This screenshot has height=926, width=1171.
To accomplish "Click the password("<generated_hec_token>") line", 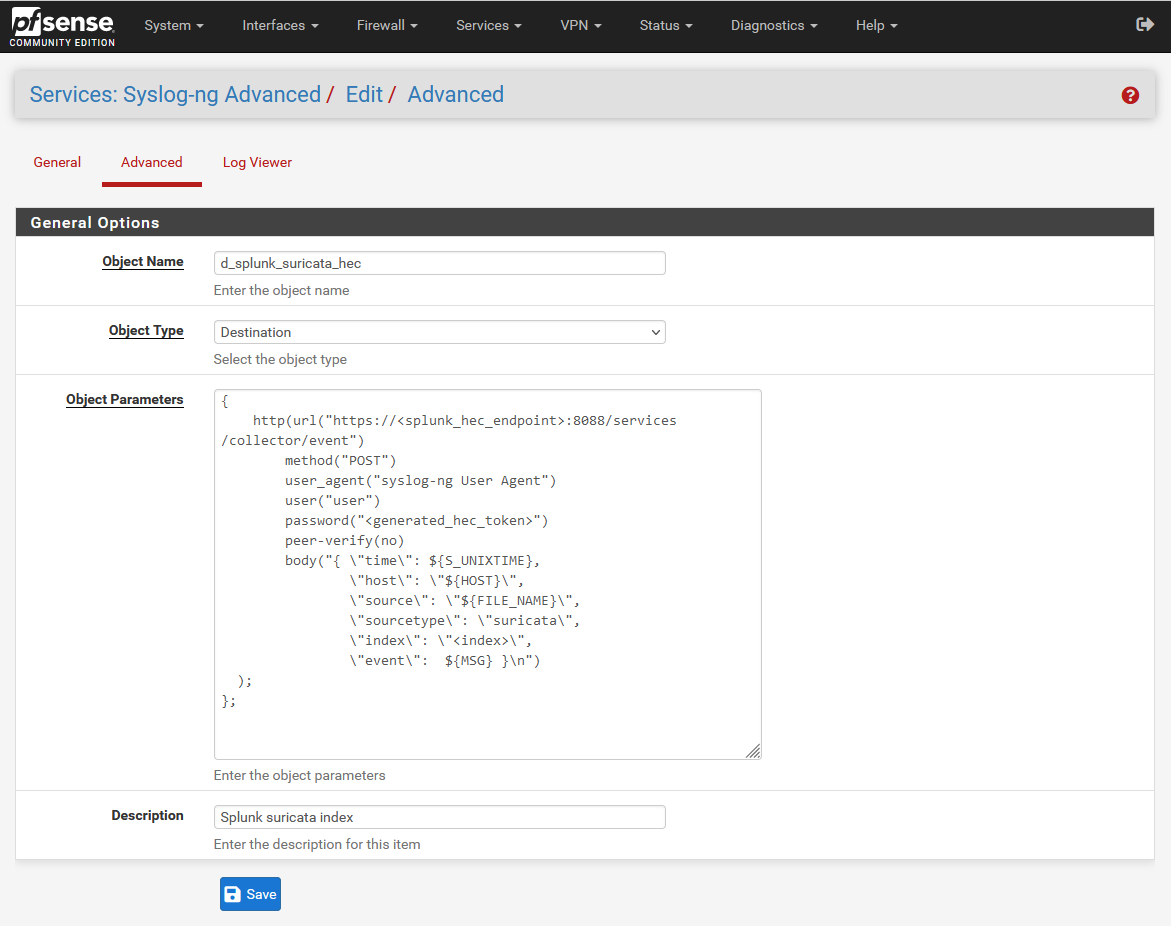I will [417, 521].
